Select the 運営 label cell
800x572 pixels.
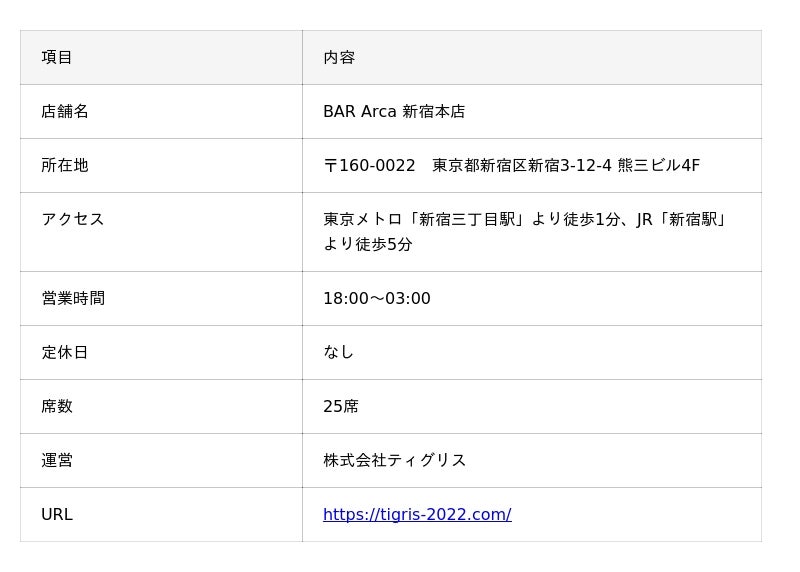point(161,461)
